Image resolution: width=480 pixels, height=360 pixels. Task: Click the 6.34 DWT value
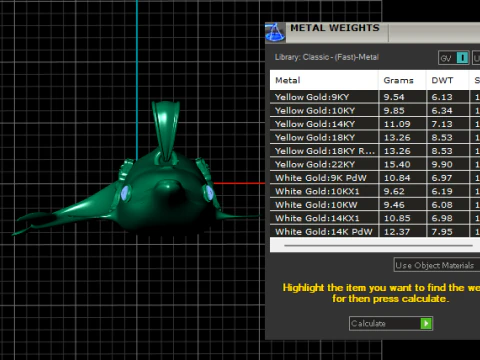442,110
